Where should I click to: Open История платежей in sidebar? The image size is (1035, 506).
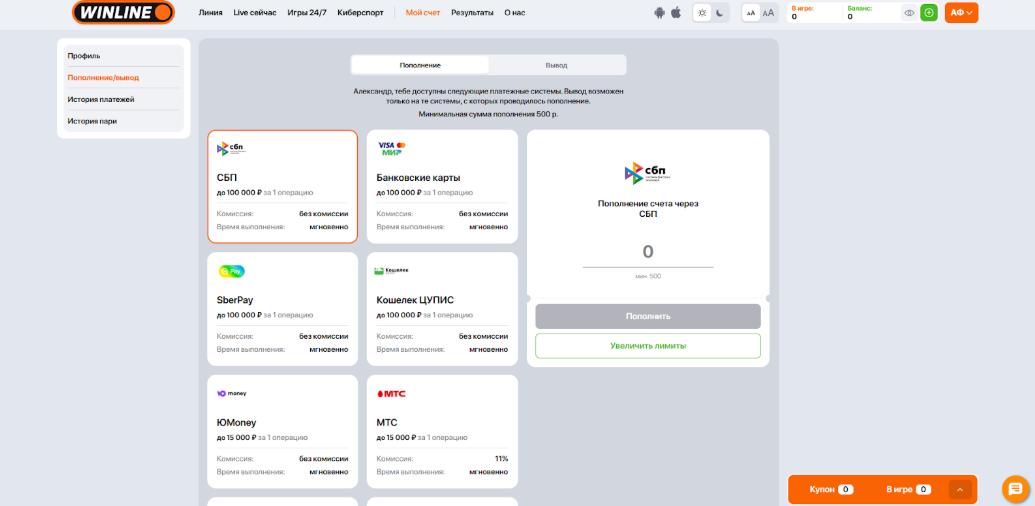click(x=101, y=99)
